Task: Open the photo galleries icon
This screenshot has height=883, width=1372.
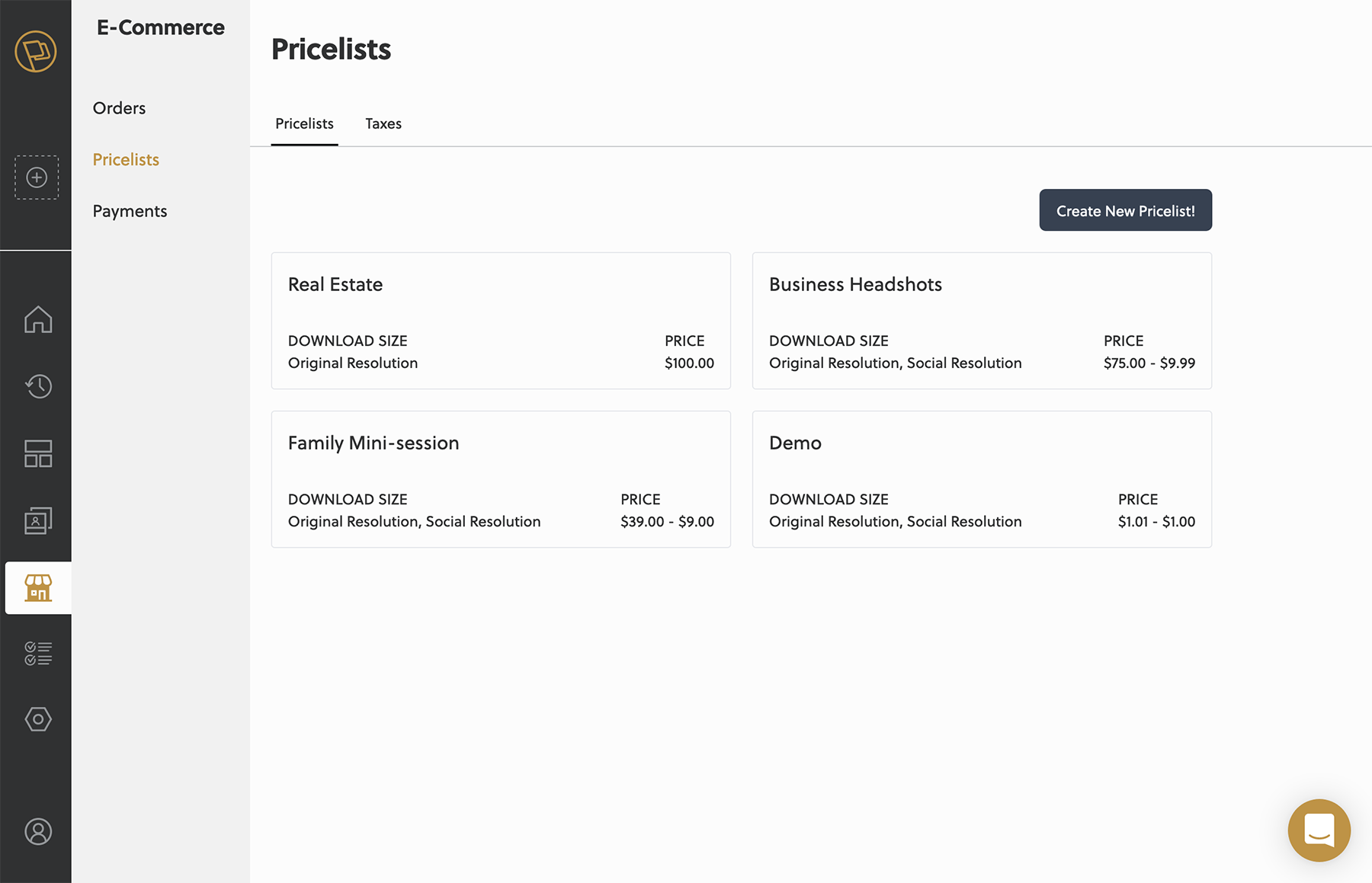Action: [38, 520]
